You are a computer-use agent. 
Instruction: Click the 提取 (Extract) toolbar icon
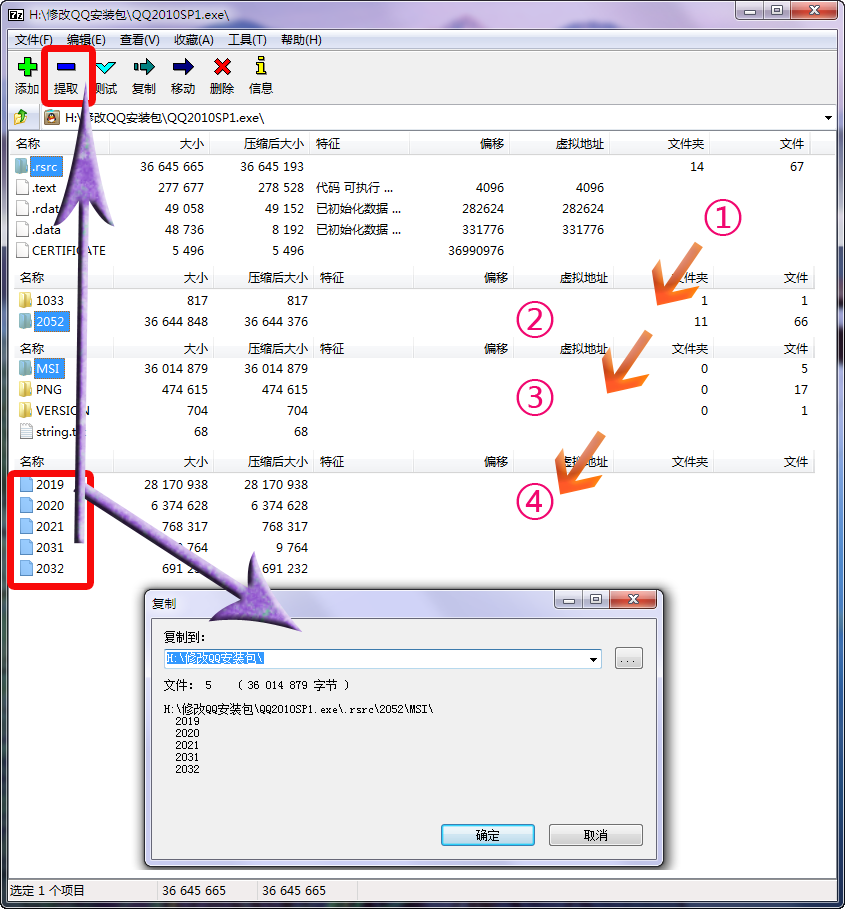click(x=65, y=74)
